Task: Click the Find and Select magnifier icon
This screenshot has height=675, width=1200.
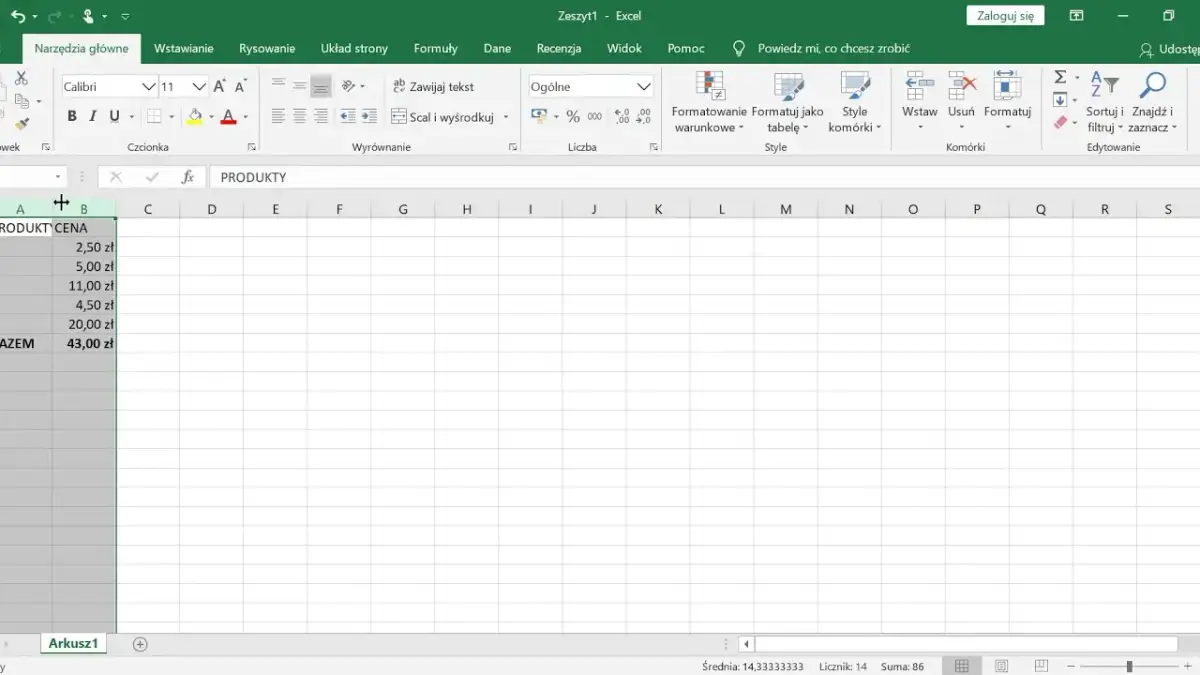Action: pos(1152,86)
